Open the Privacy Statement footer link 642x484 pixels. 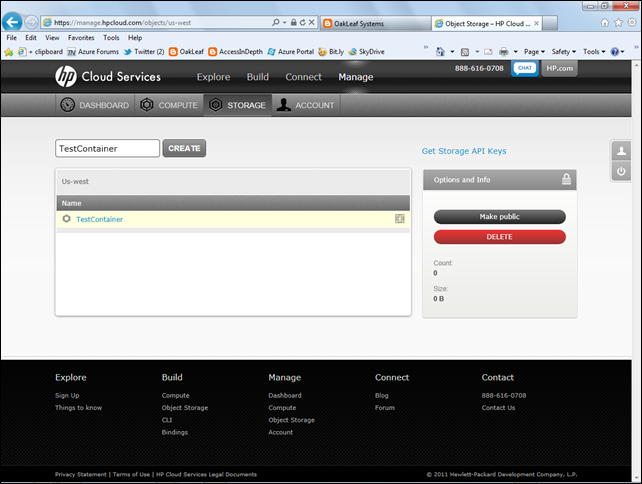coord(81,475)
